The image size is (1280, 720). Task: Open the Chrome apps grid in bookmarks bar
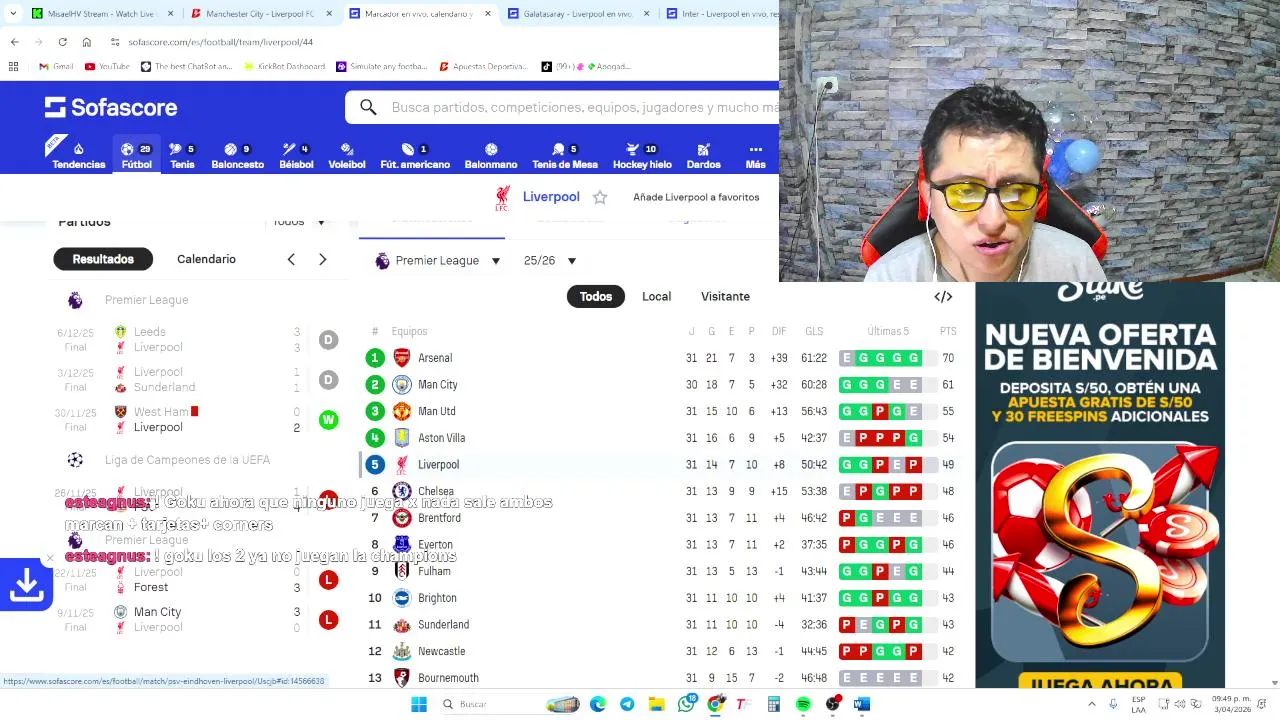pos(13,66)
